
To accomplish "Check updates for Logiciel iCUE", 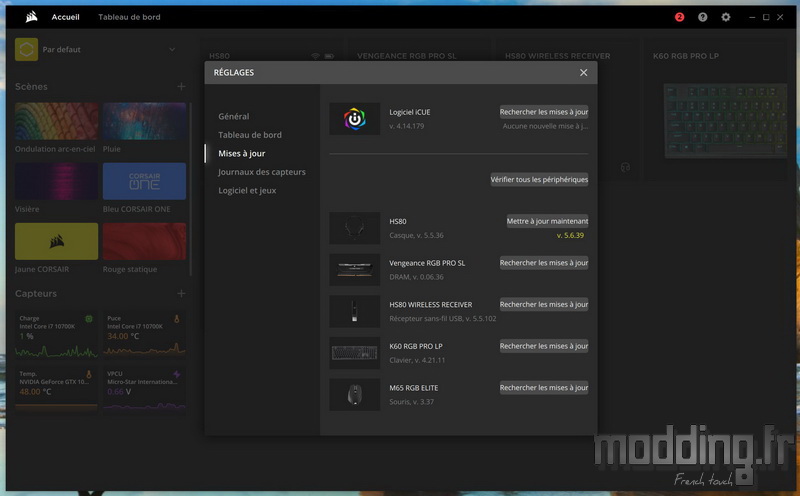I will [544, 112].
